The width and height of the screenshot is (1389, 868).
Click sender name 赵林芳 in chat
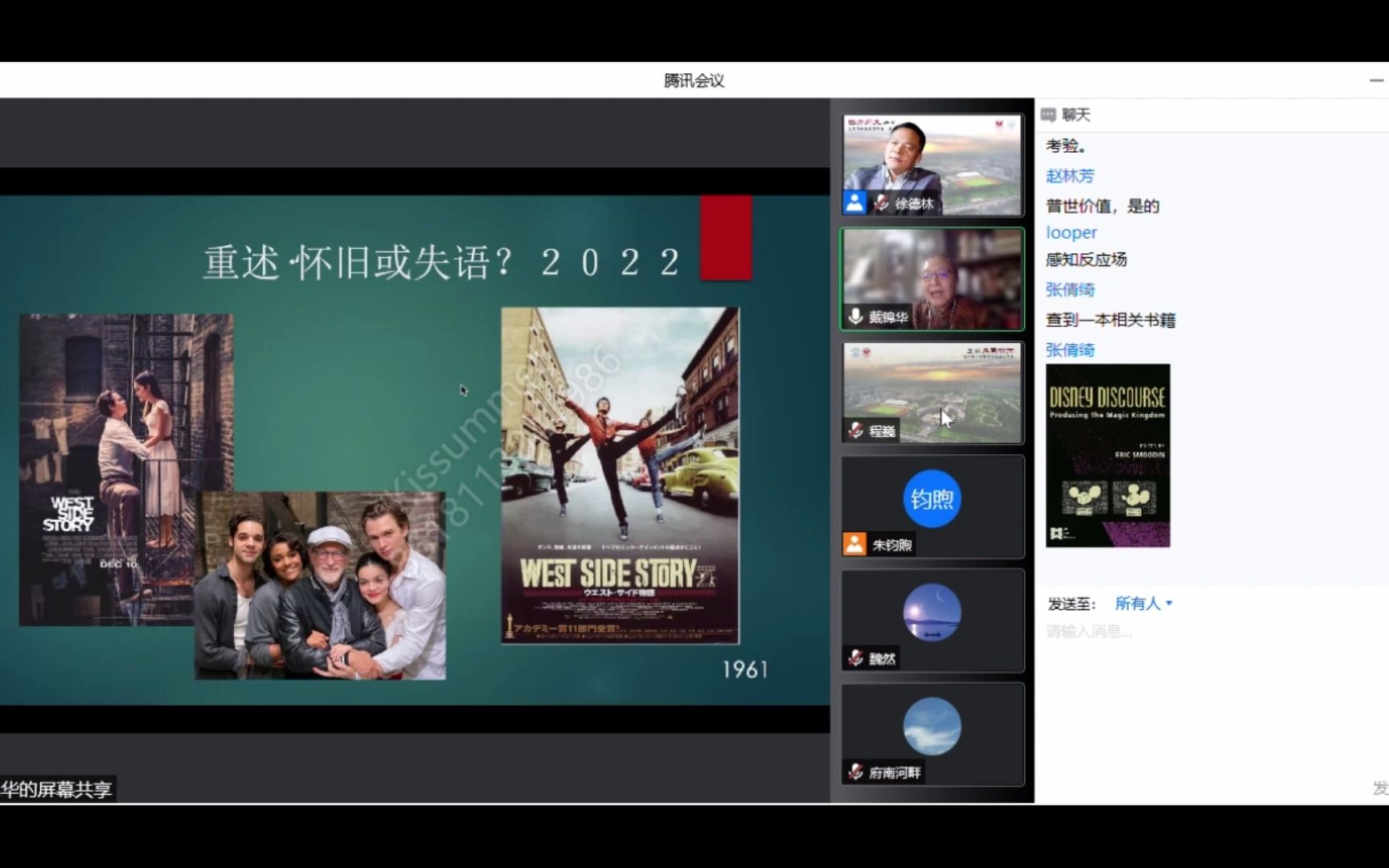coord(1070,176)
